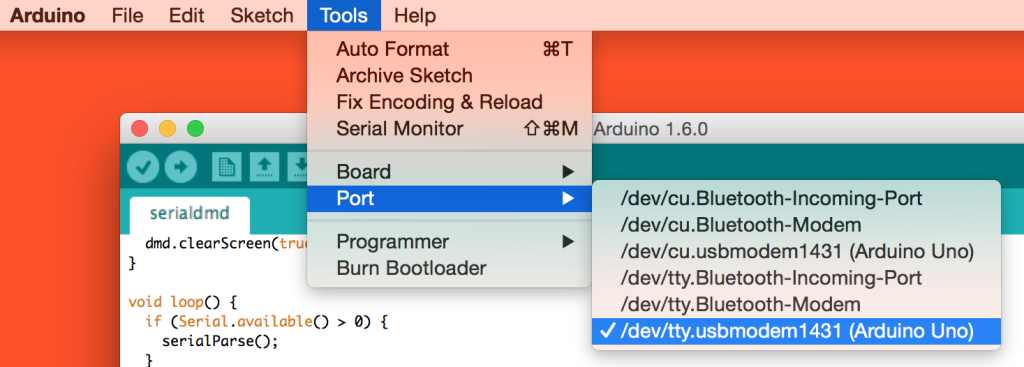
Task: Select checked /dev/tty.usbmodem1431 Arduino Uno port
Action: pyautogui.click(x=796, y=331)
